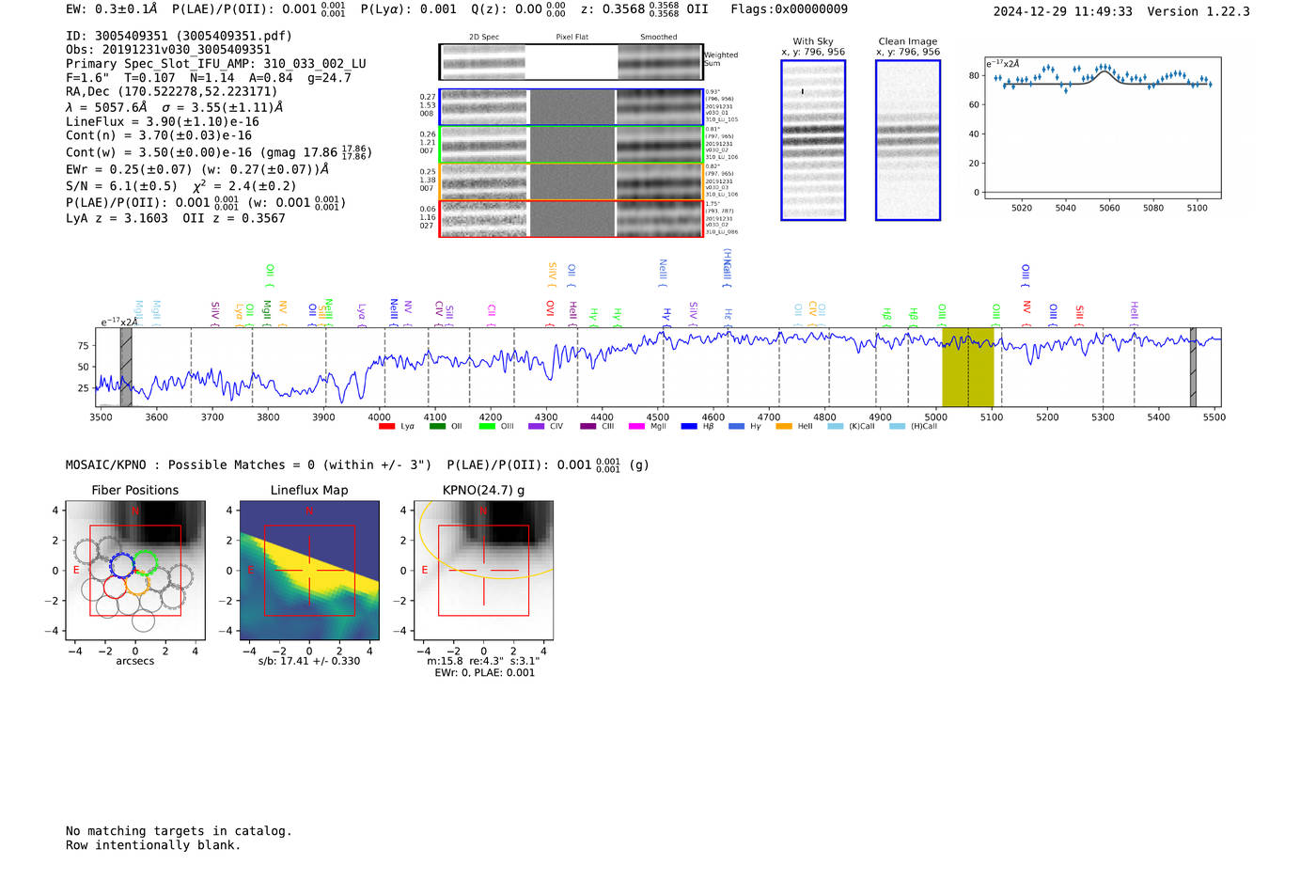
Task: Click the Flags:0x00000009 header text
Action: point(789,9)
